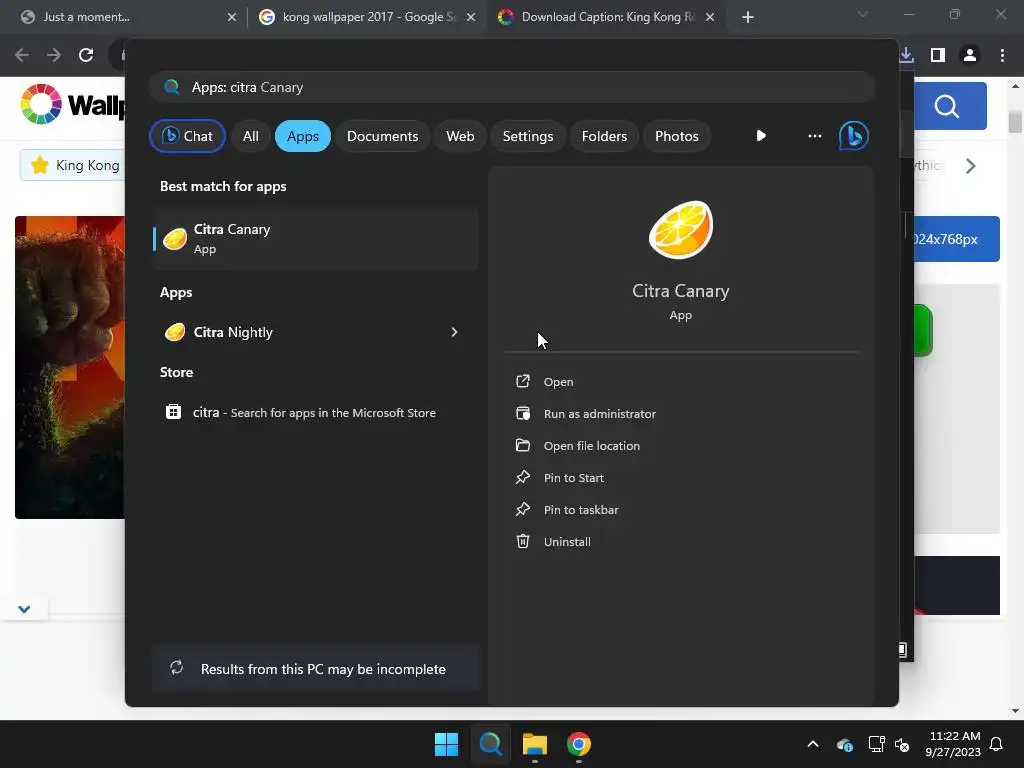Screen dimensions: 1024x768
Task: Click the muted volume tray icon
Action: pos(902,744)
